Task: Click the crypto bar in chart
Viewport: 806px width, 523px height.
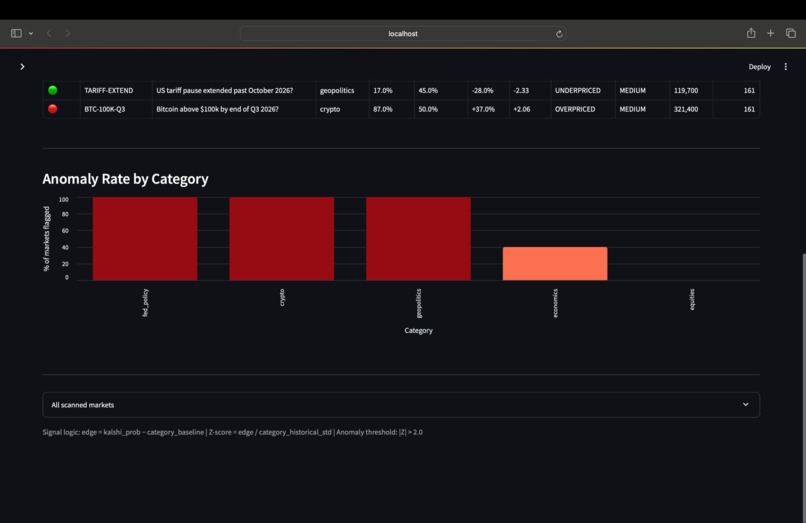Action: coord(282,239)
